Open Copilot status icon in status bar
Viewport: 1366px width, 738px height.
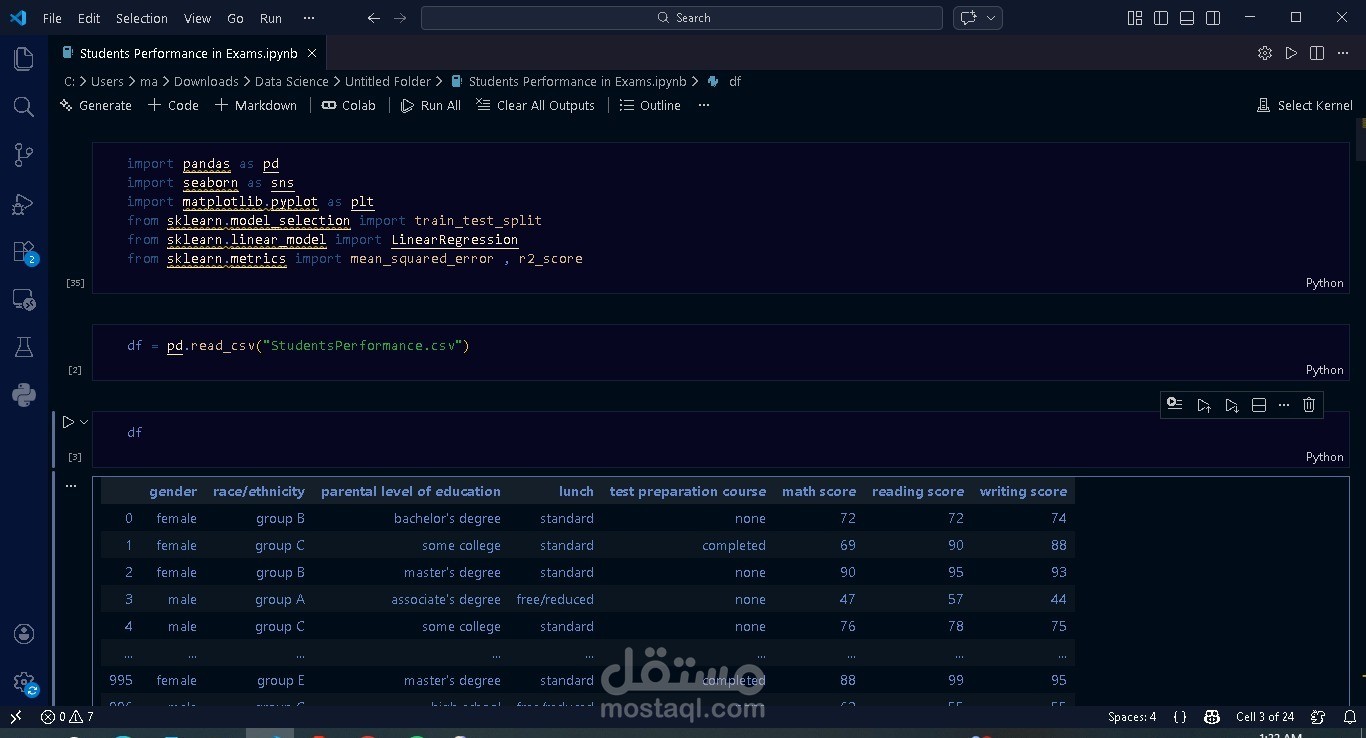1212,716
